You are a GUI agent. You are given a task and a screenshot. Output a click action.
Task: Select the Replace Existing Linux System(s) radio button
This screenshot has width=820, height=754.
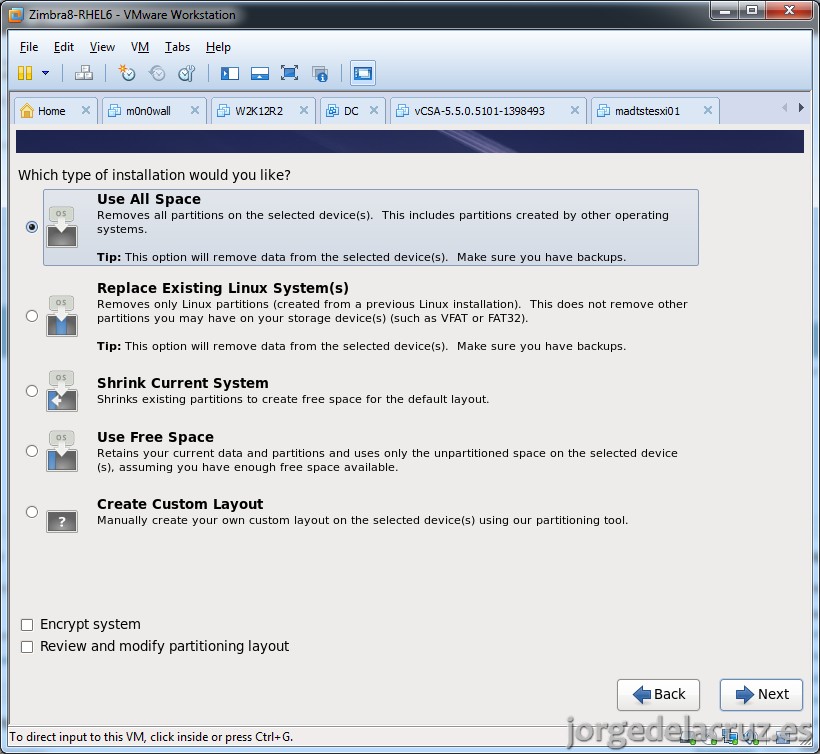32,316
